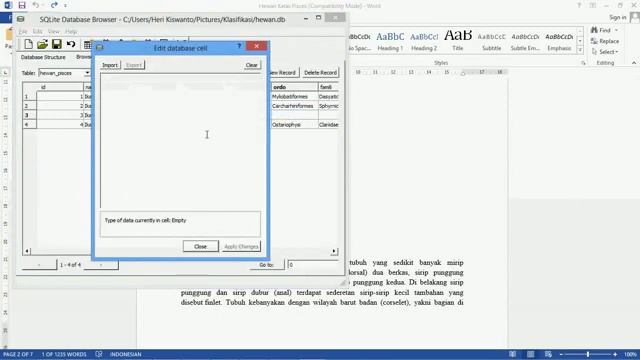Open the Table hewan_pisces dropdown

pos(87,73)
